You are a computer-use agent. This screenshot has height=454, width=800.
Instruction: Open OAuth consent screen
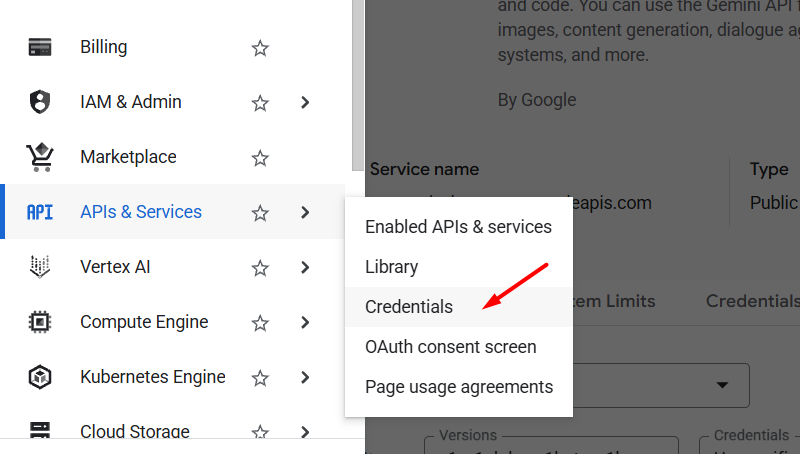pyautogui.click(x=459, y=347)
